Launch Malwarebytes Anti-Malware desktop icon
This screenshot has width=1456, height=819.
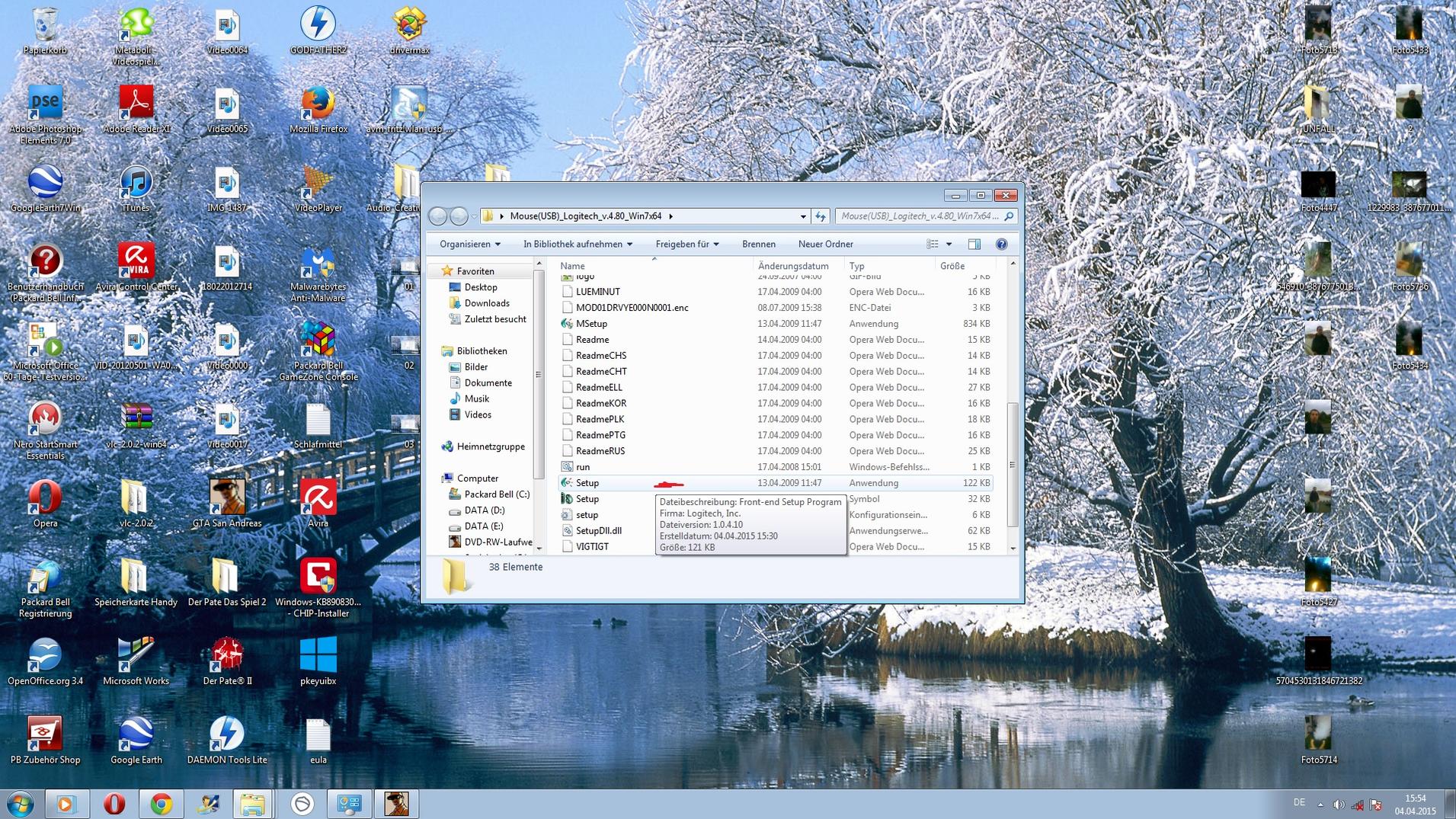(x=318, y=274)
